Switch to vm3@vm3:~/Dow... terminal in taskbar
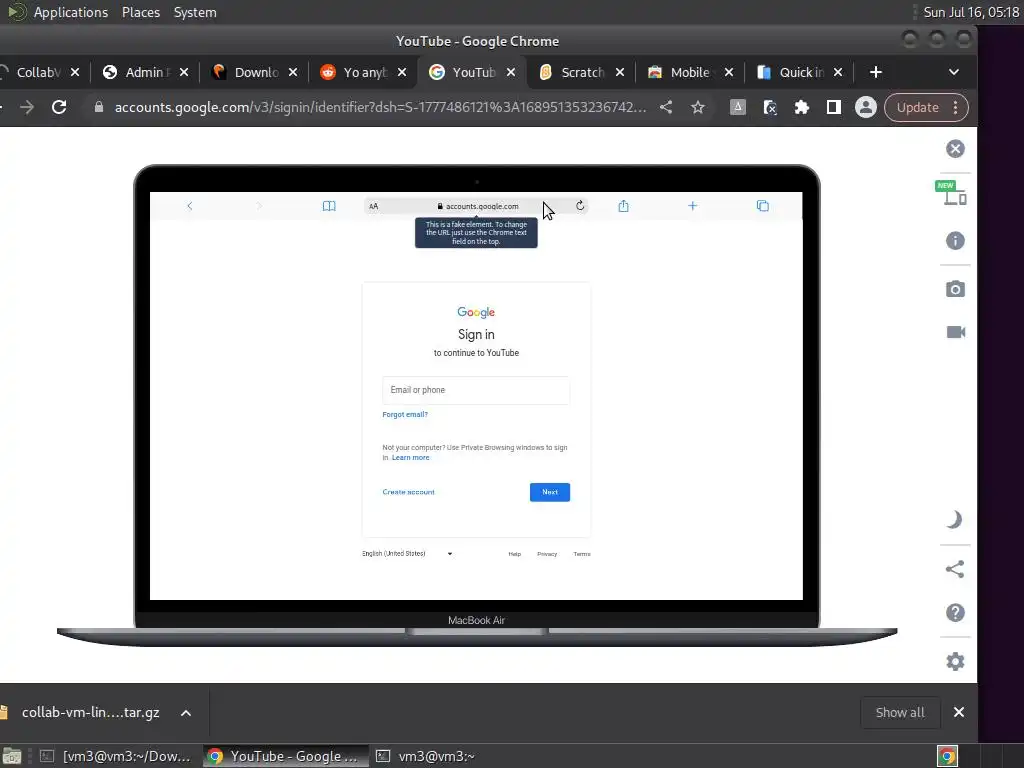 pyautogui.click(x=116, y=756)
